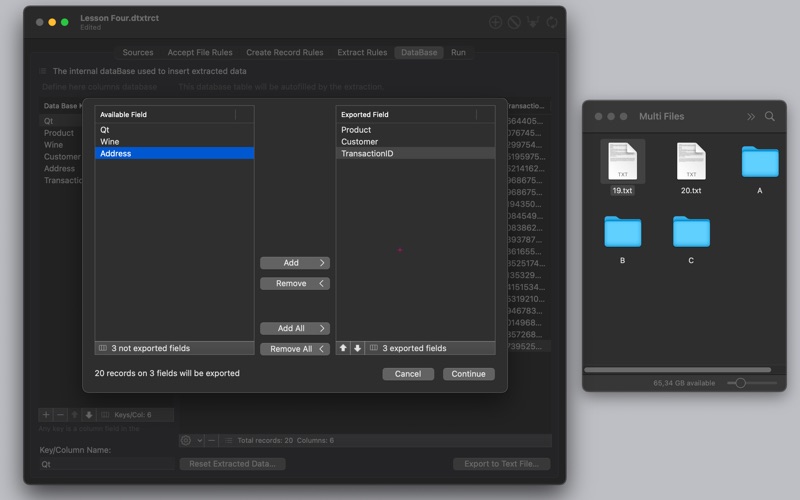Select Customer in Exported Field list
This screenshot has width=800, height=500.
[359, 142]
